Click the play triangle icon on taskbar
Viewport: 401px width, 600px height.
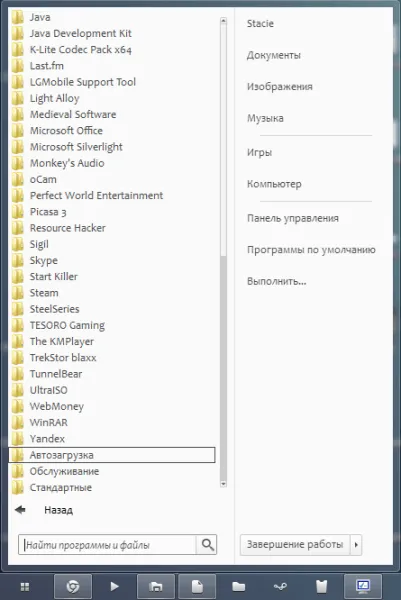pyautogui.click(x=114, y=586)
